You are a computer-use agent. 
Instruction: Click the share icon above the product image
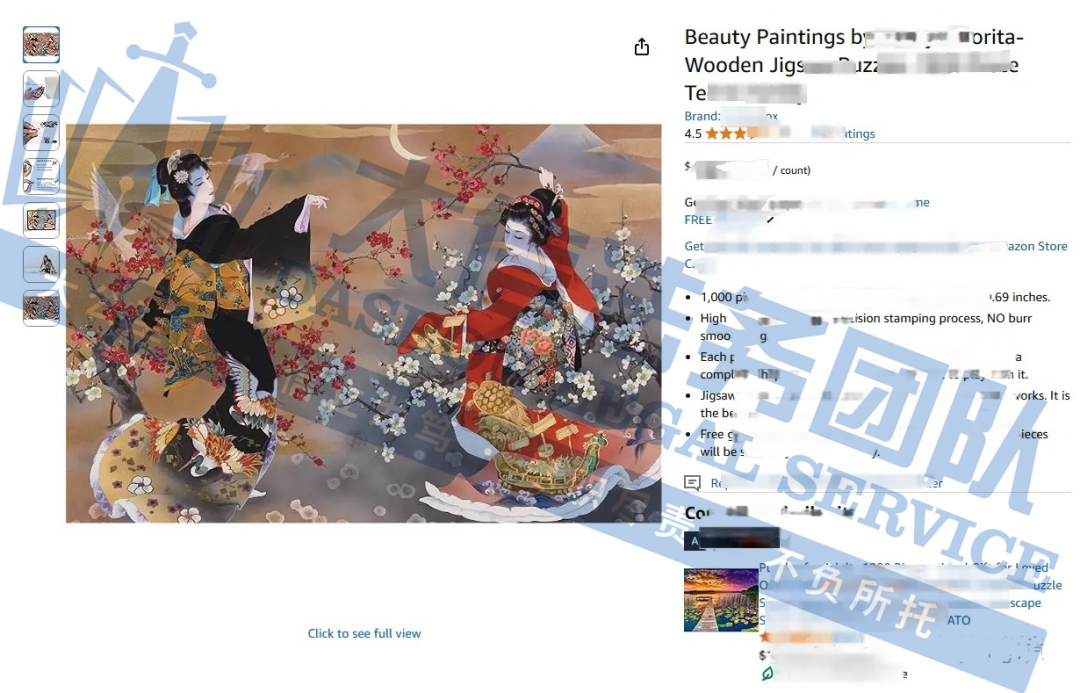pos(641,47)
